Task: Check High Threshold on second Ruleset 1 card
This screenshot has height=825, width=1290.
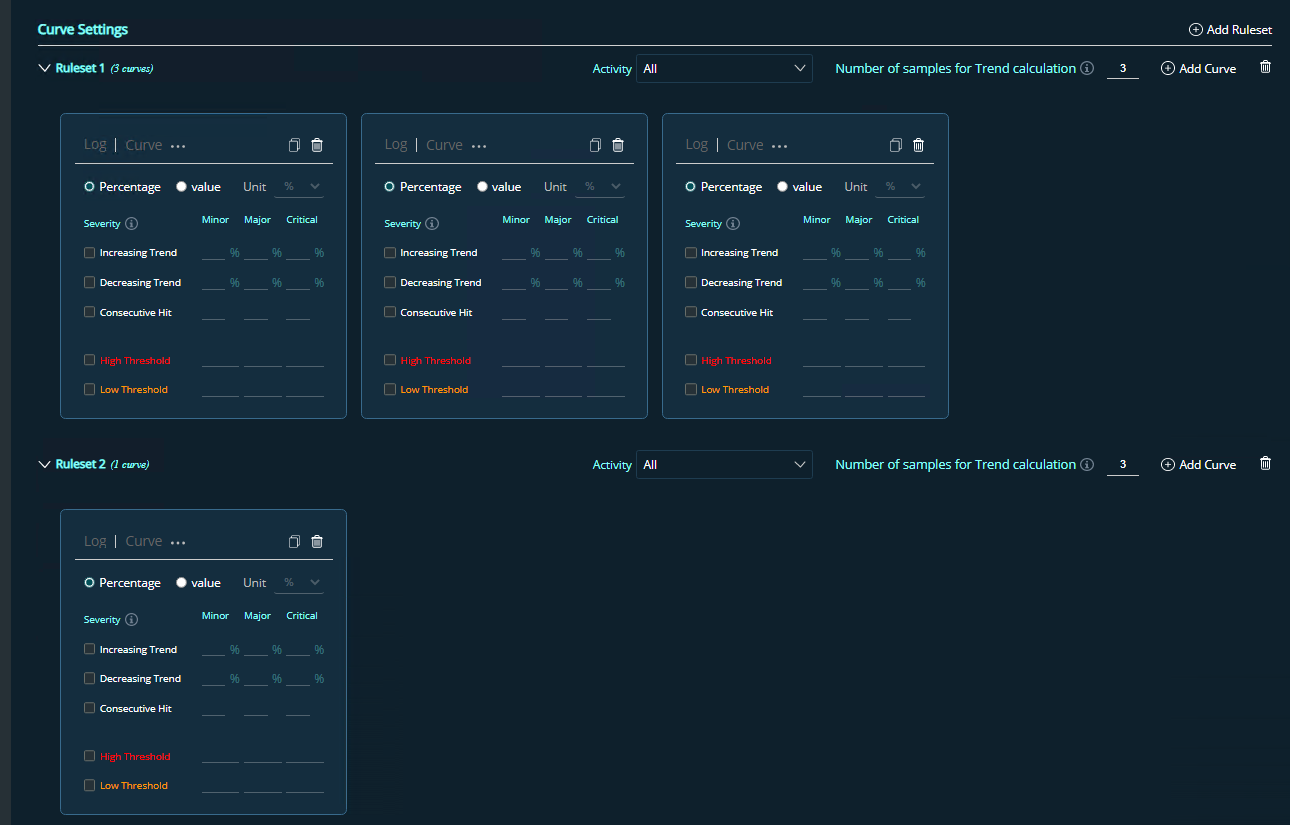Action: (x=390, y=360)
